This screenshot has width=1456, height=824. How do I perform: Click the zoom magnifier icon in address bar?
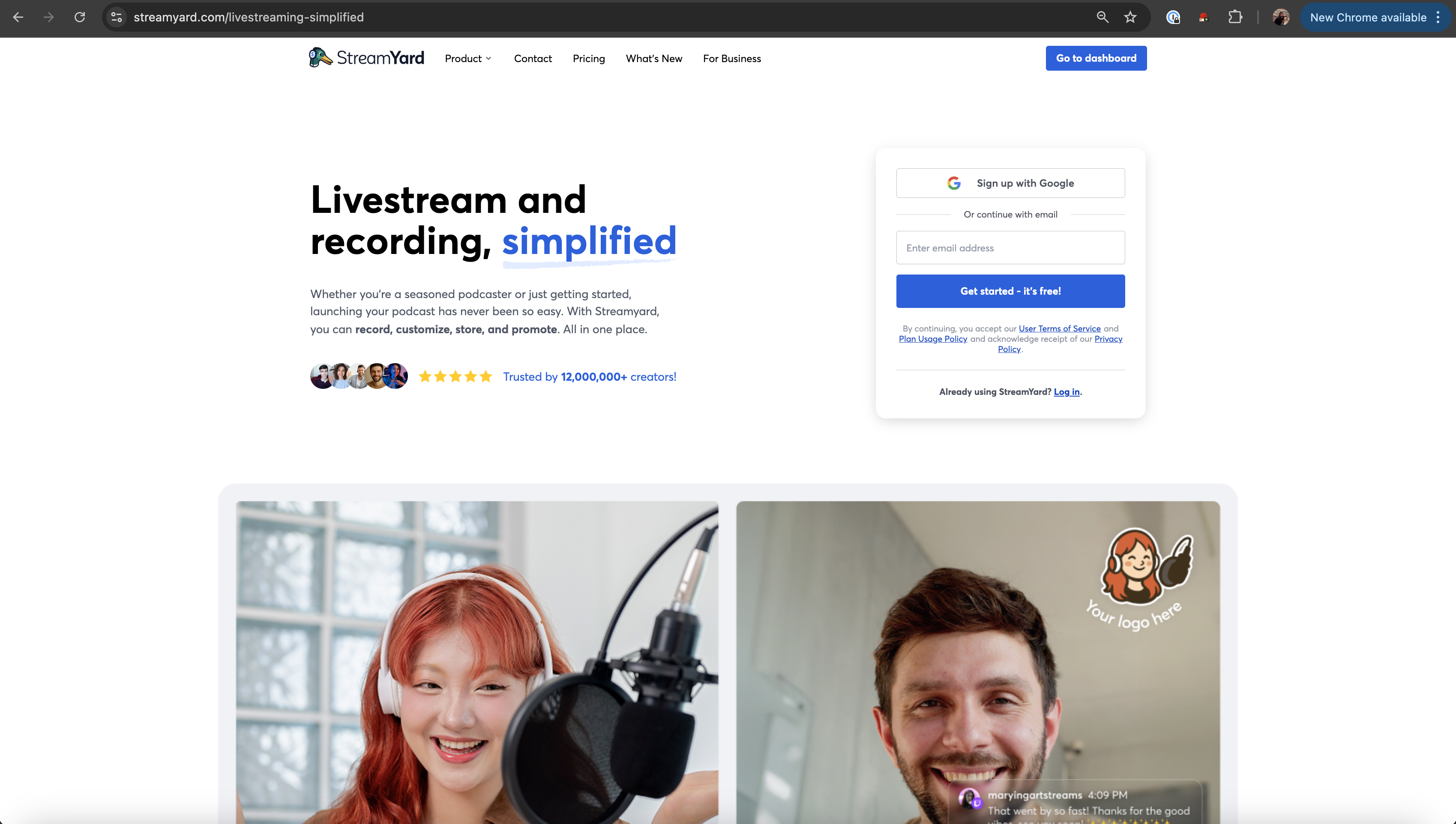click(x=1102, y=17)
